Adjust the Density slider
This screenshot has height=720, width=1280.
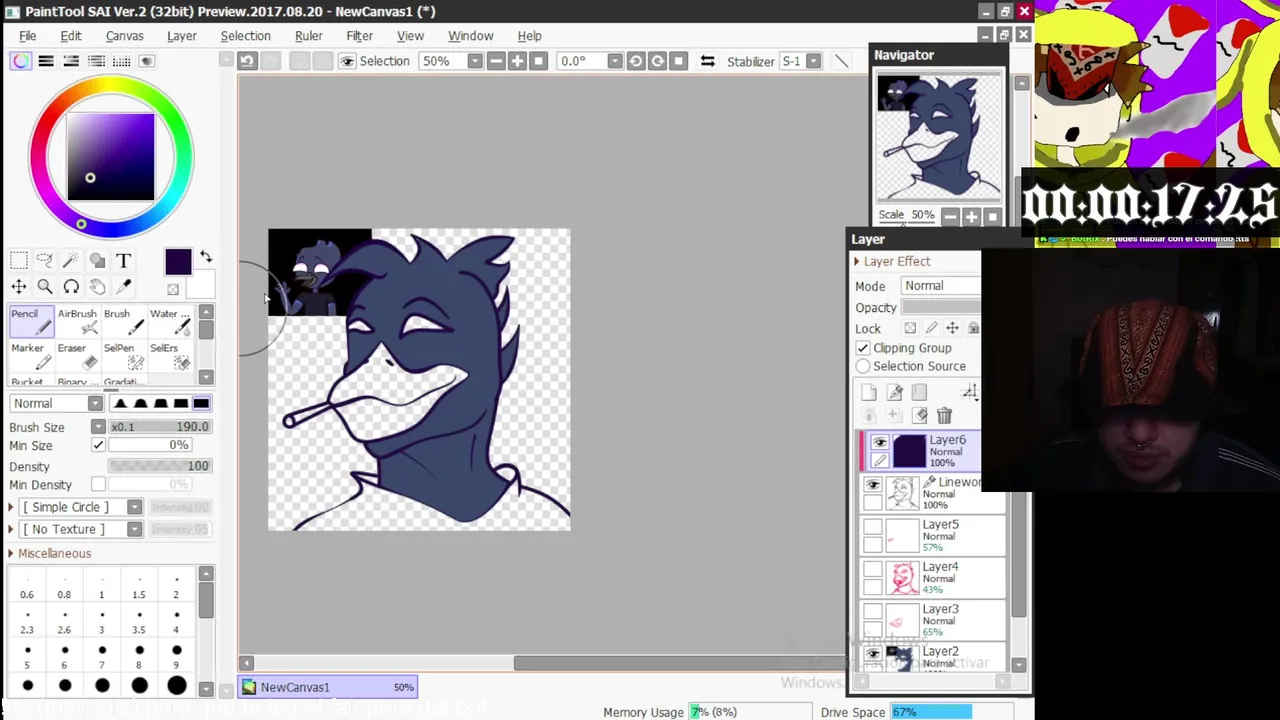[160, 466]
